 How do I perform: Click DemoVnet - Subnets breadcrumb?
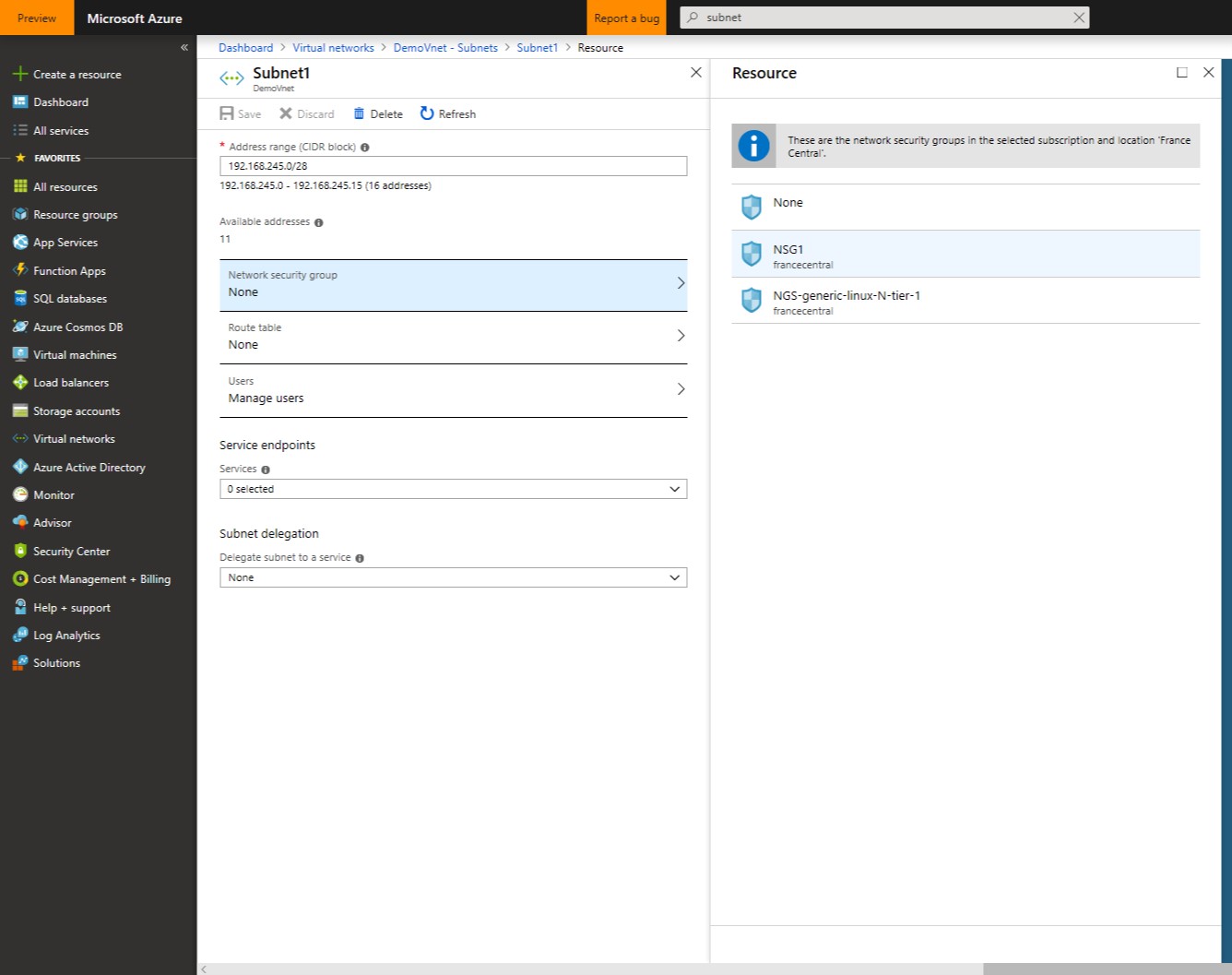point(445,48)
